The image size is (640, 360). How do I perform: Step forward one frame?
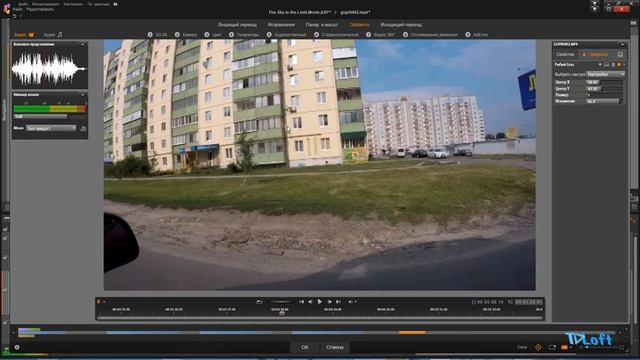coord(329,302)
